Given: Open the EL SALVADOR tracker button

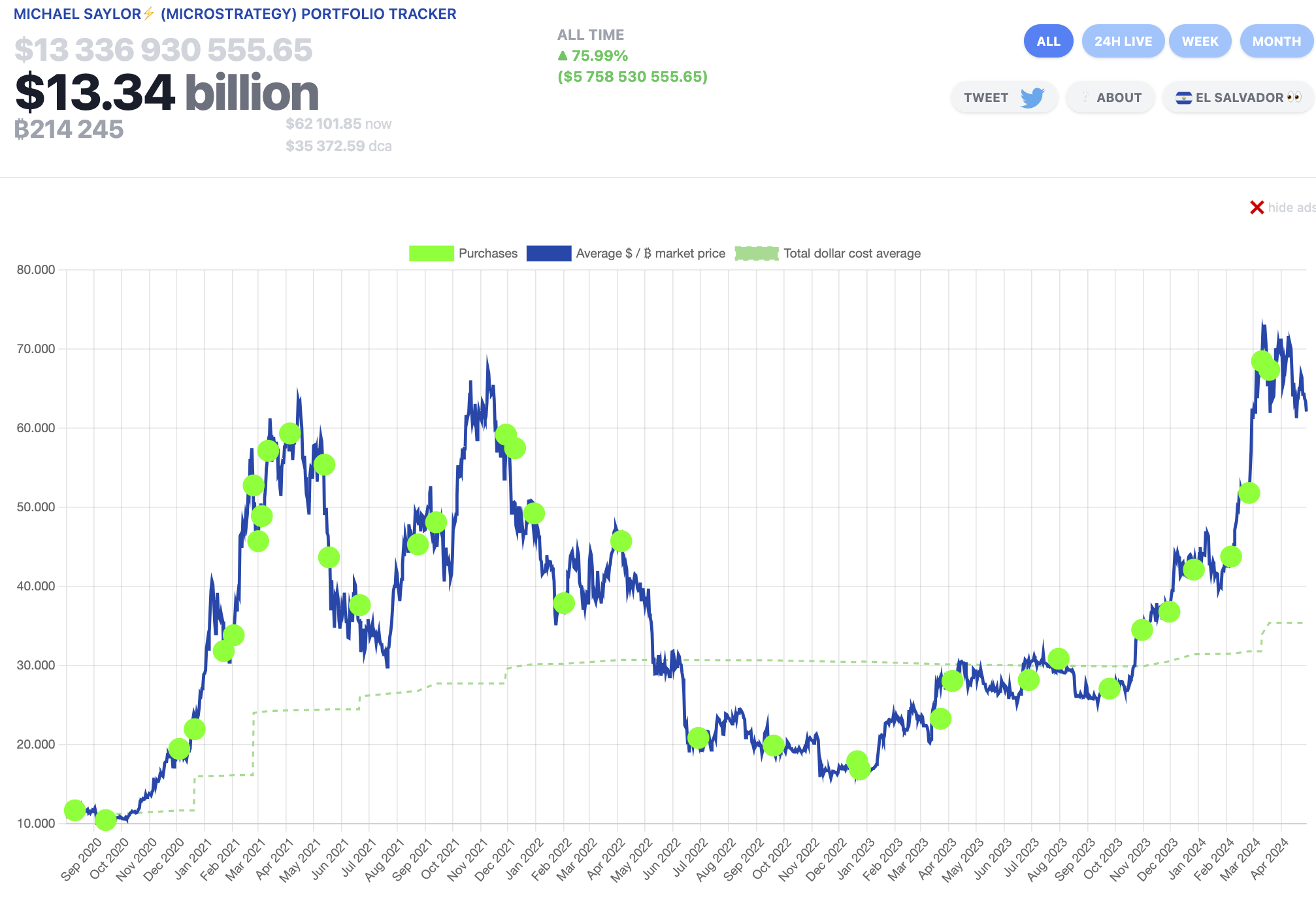Looking at the screenshot, I should (1238, 97).
